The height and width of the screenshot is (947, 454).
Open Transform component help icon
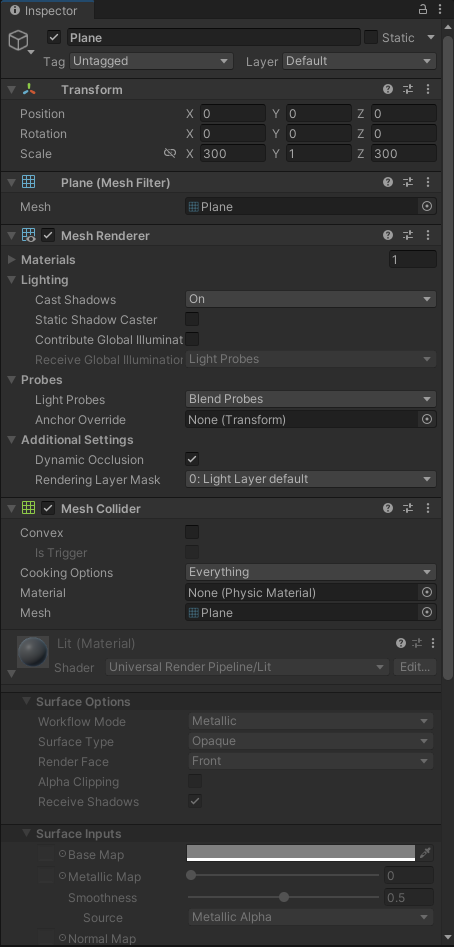pyautogui.click(x=388, y=89)
